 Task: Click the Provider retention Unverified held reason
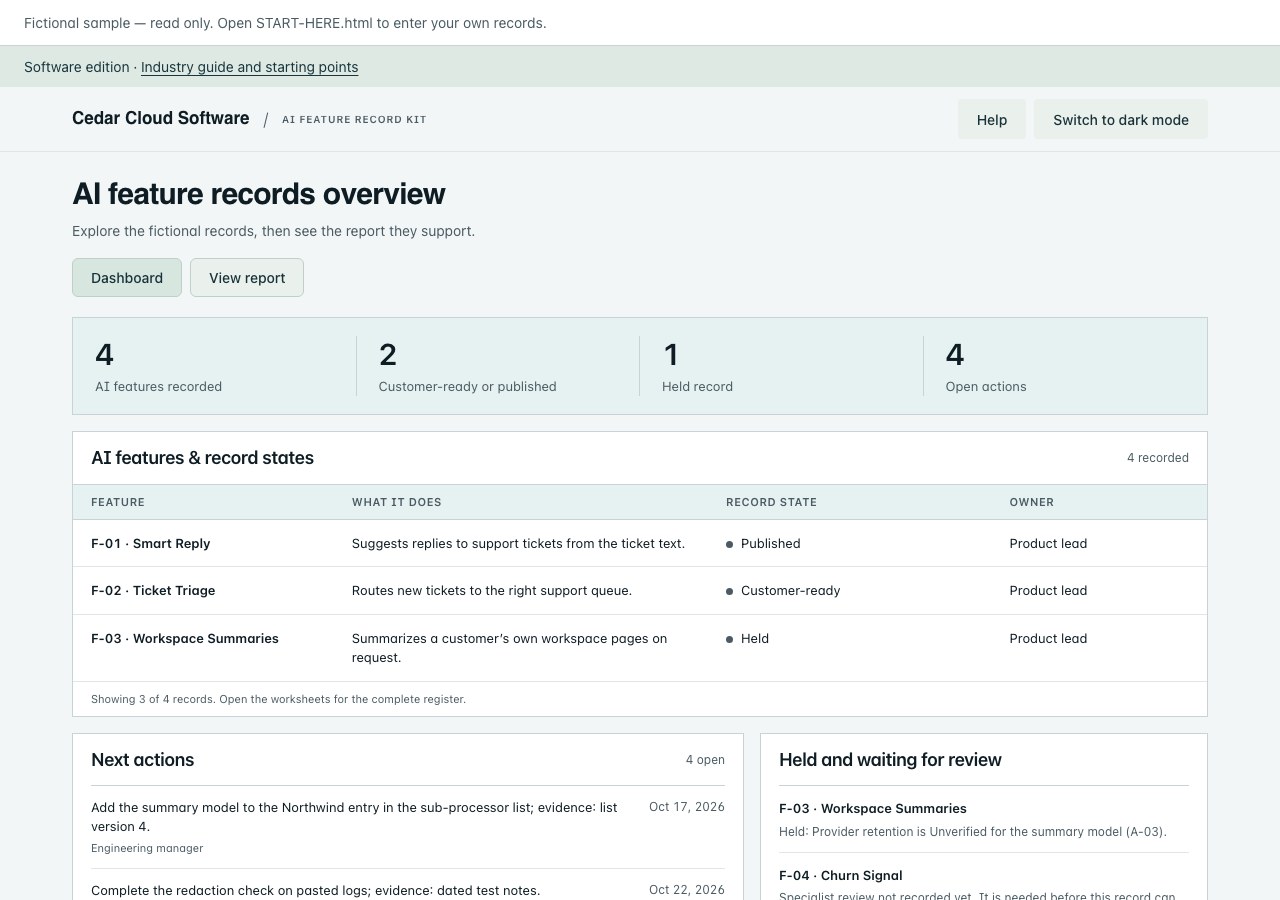click(973, 832)
